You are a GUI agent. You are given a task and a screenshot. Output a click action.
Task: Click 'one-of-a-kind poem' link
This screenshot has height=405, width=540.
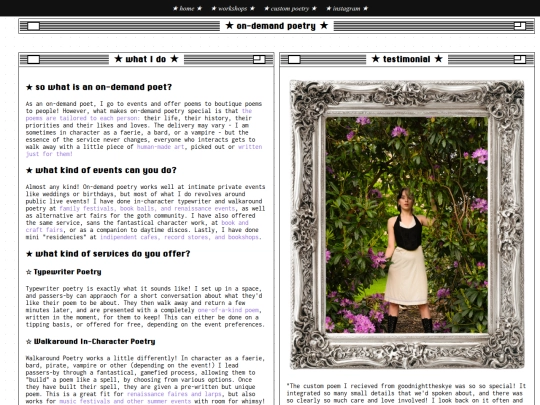[228, 310]
